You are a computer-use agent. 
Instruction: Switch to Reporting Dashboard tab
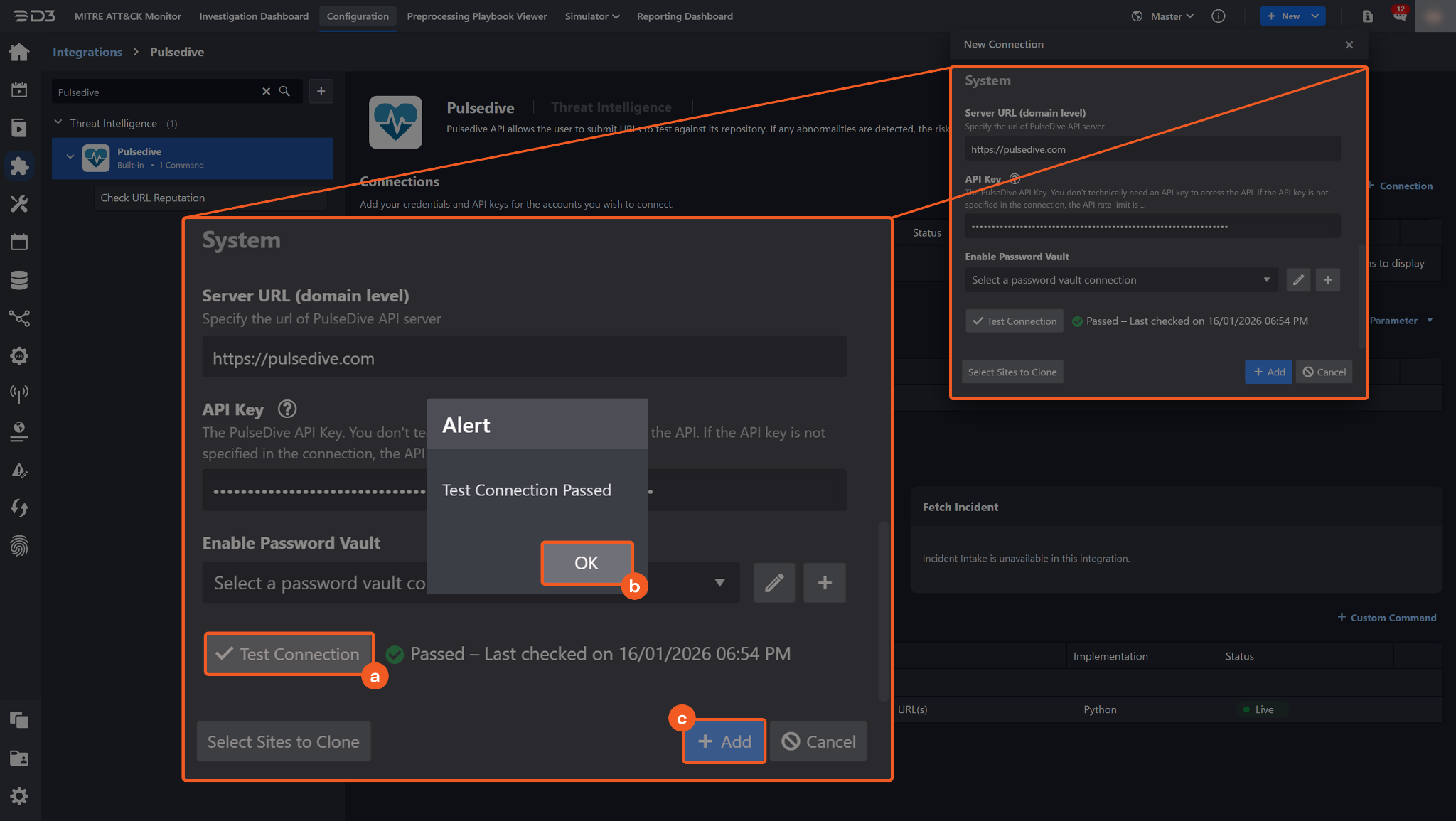click(684, 16)
